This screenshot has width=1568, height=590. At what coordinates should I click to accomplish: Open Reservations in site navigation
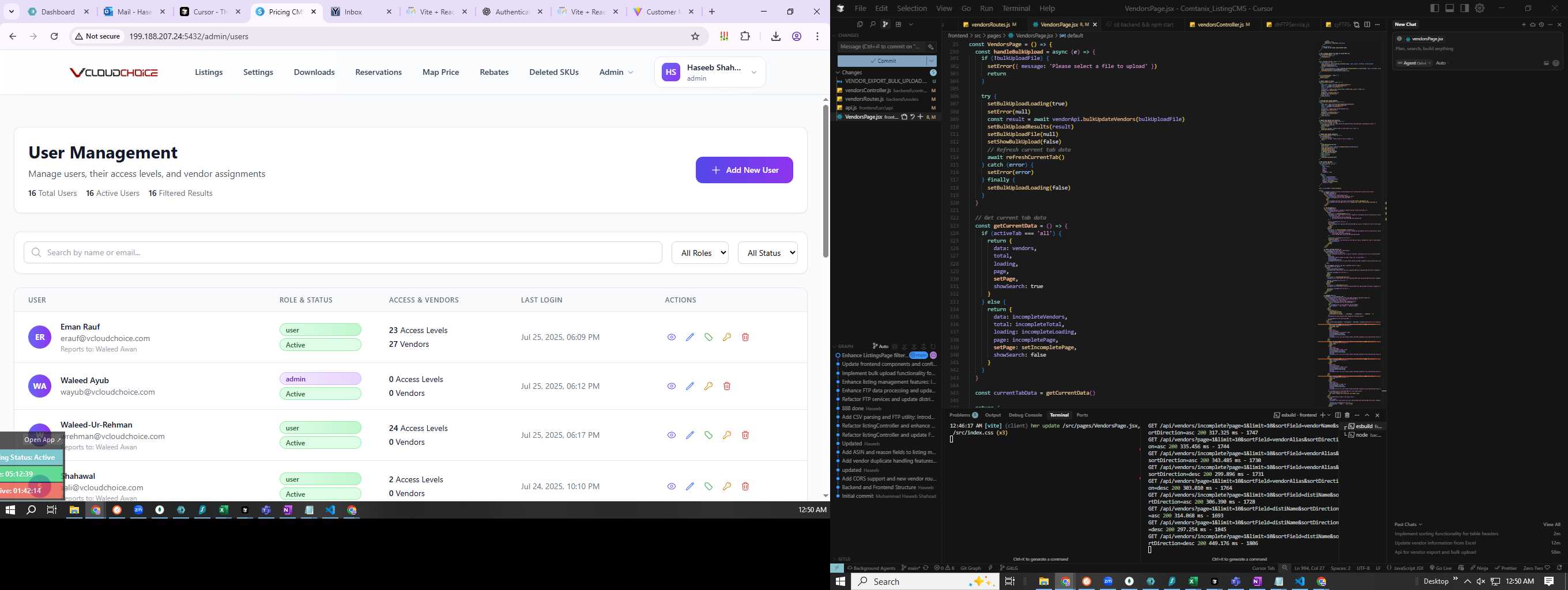click(379, 73)
